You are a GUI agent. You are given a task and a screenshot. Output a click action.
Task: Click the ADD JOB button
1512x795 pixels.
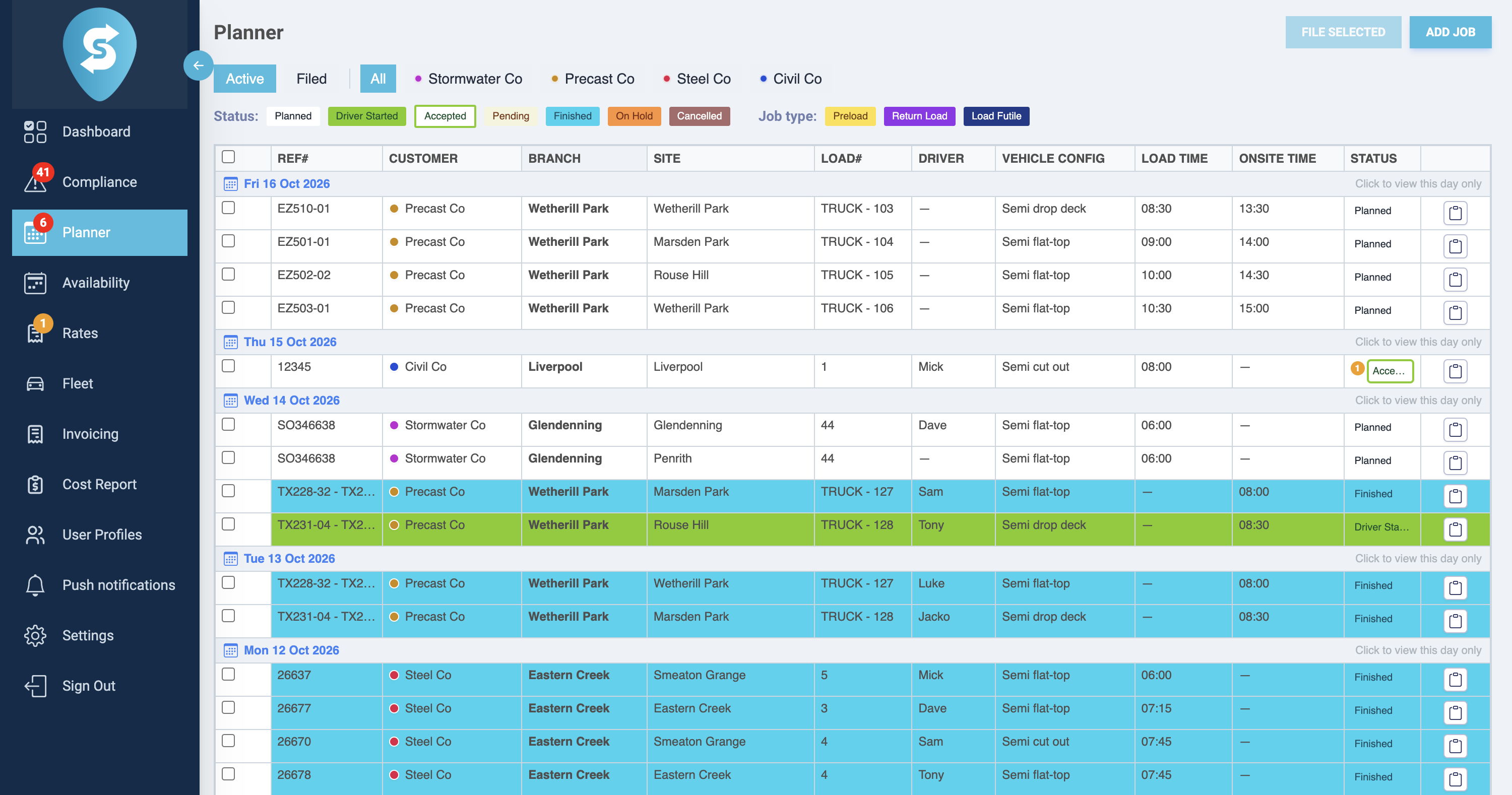(x=1450, y=32)
